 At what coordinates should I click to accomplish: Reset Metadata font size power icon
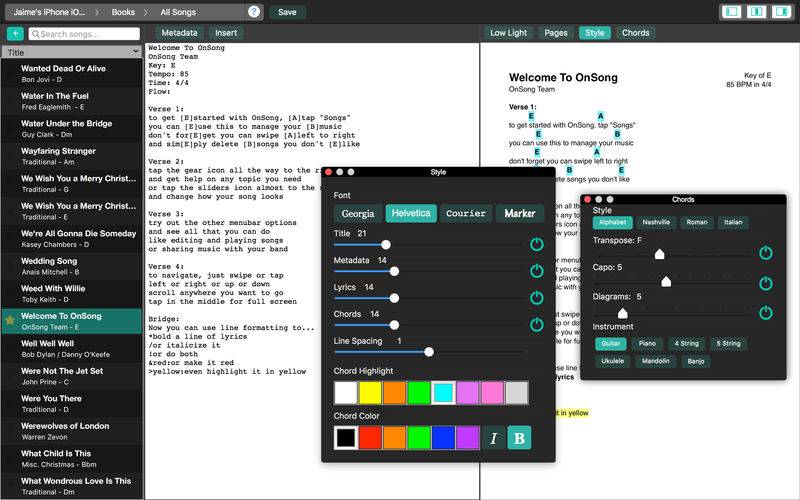pos(536,271)
